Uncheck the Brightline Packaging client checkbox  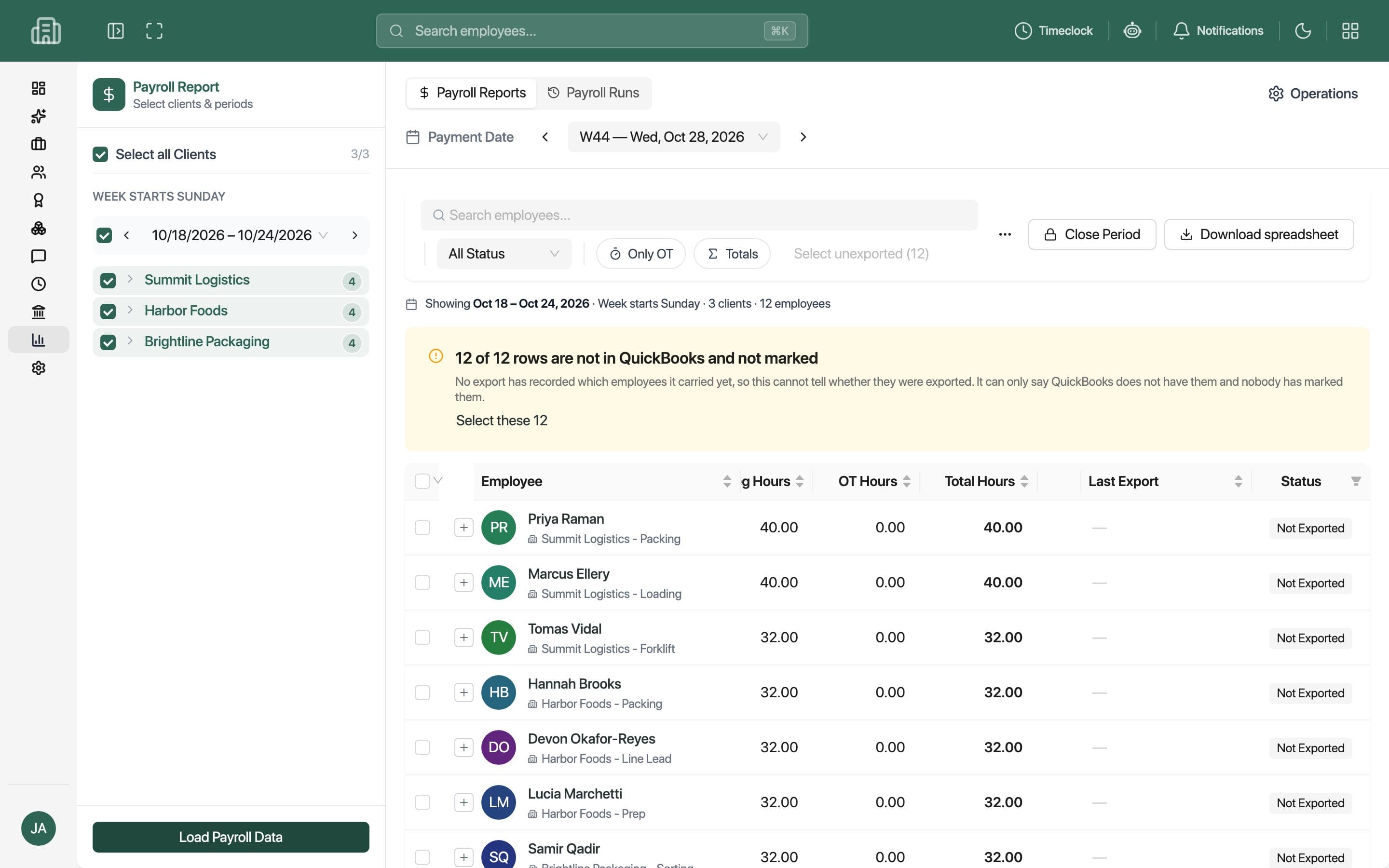tap(108, 343)
